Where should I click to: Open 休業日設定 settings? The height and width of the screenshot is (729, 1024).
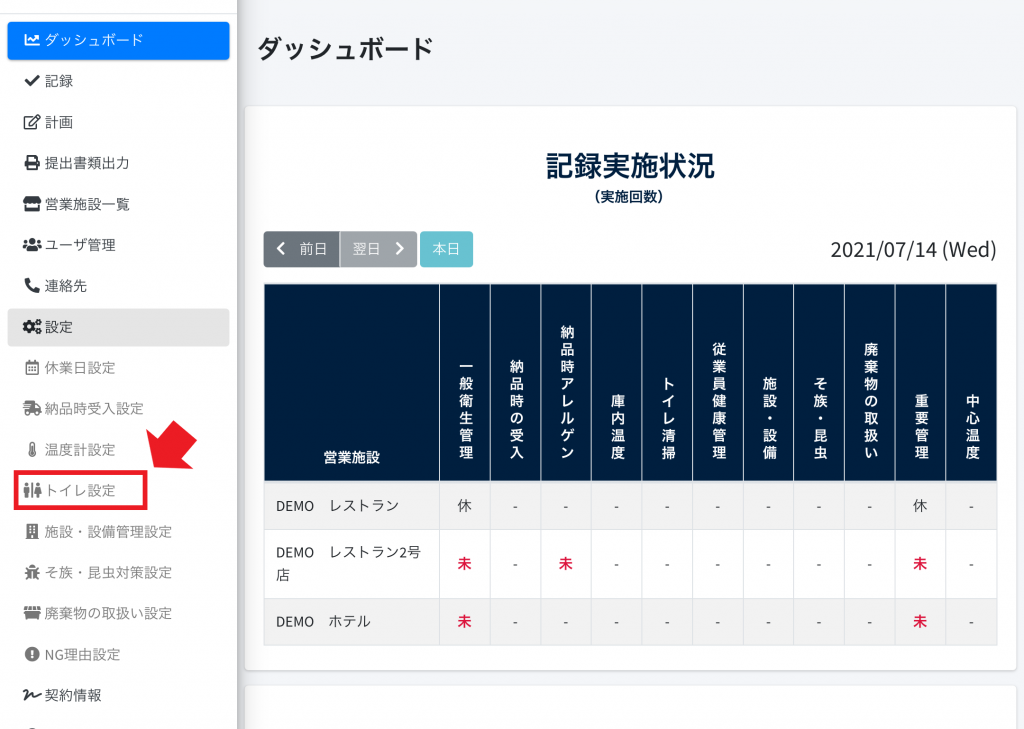click(x=118, y=368)
